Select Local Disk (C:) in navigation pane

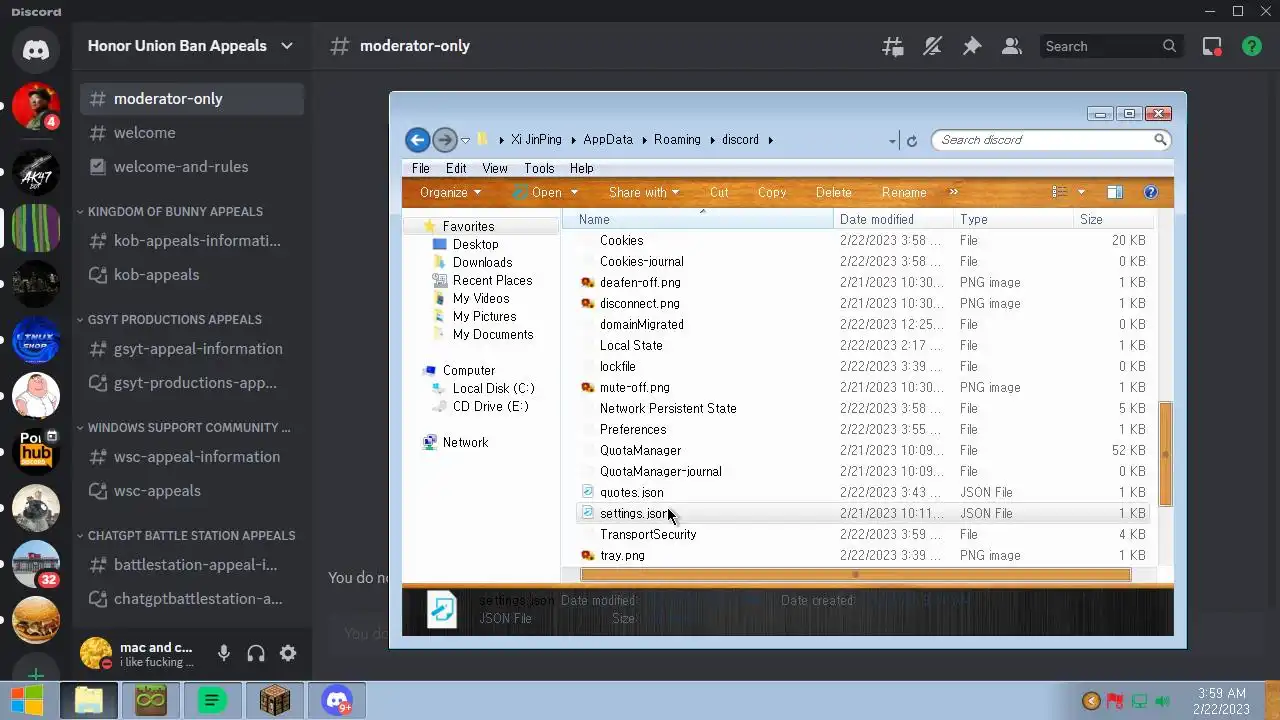[493, 388]
